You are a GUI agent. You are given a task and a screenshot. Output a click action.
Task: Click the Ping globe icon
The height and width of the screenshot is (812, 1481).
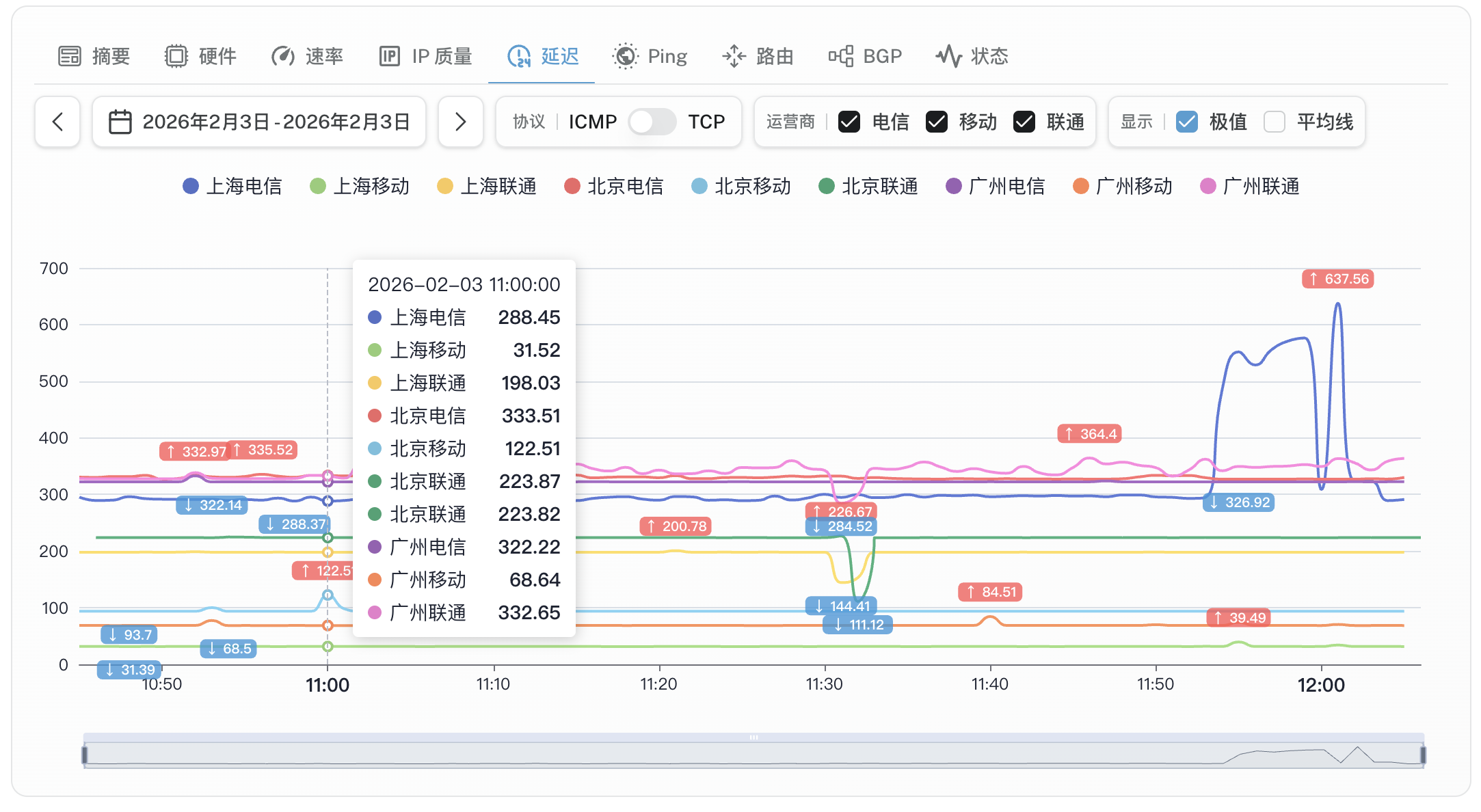(x=625, y=56)
